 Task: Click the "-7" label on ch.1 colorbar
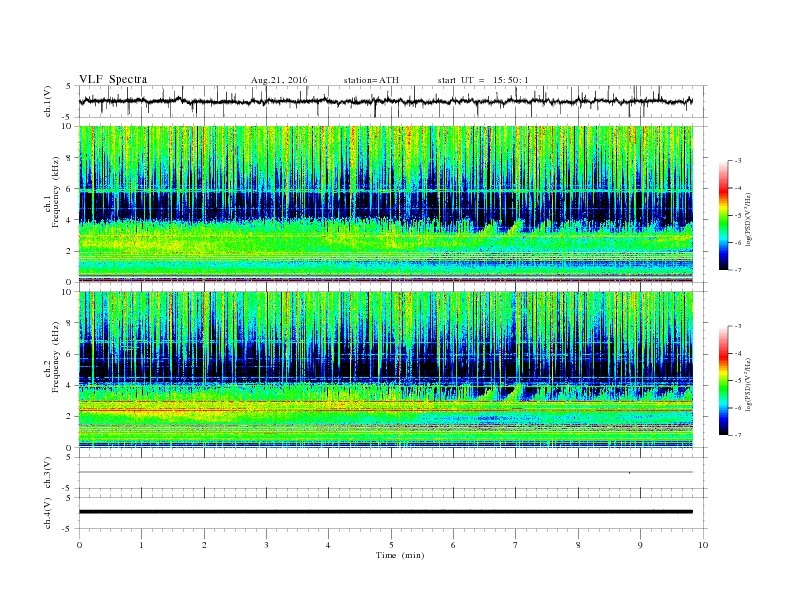(x=737, y=270)
